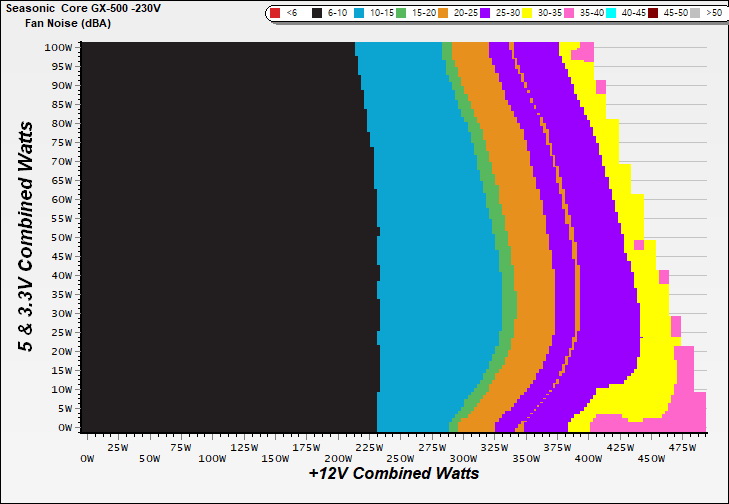Click the Seasonic Core GX-500 title text
The width and height of the screenshot is (729, 504).
click(82, 8)
